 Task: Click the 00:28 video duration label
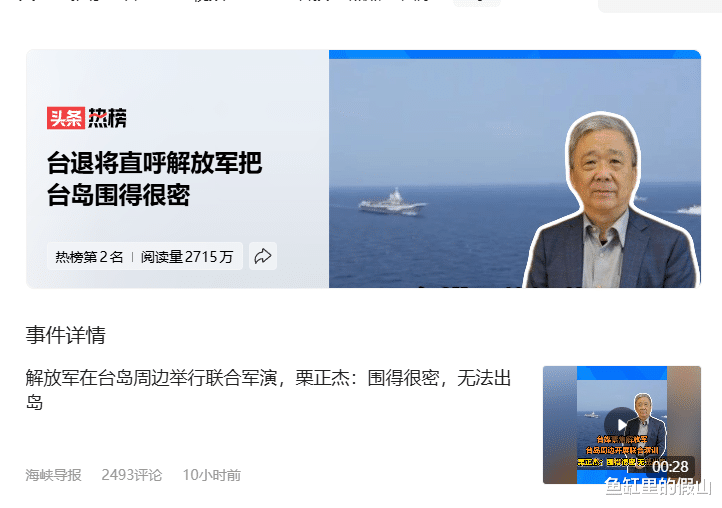[670, 467]
